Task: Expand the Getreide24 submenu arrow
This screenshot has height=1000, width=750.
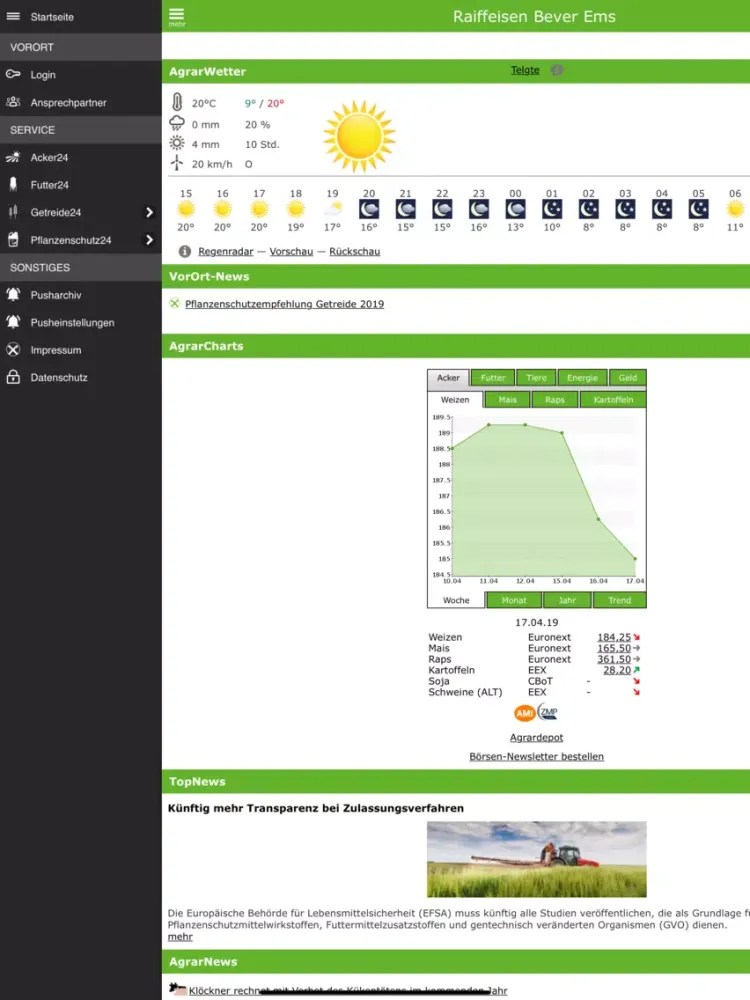Action: tap(149, 212)
